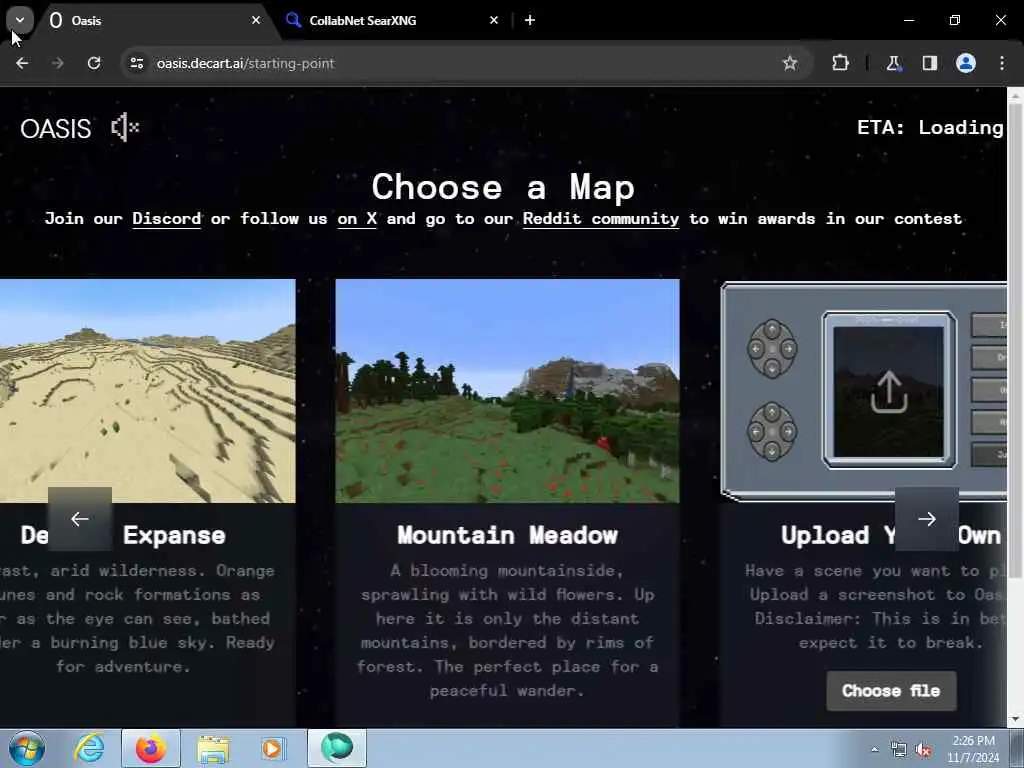Open the 'on X' link

pos(357,219)
